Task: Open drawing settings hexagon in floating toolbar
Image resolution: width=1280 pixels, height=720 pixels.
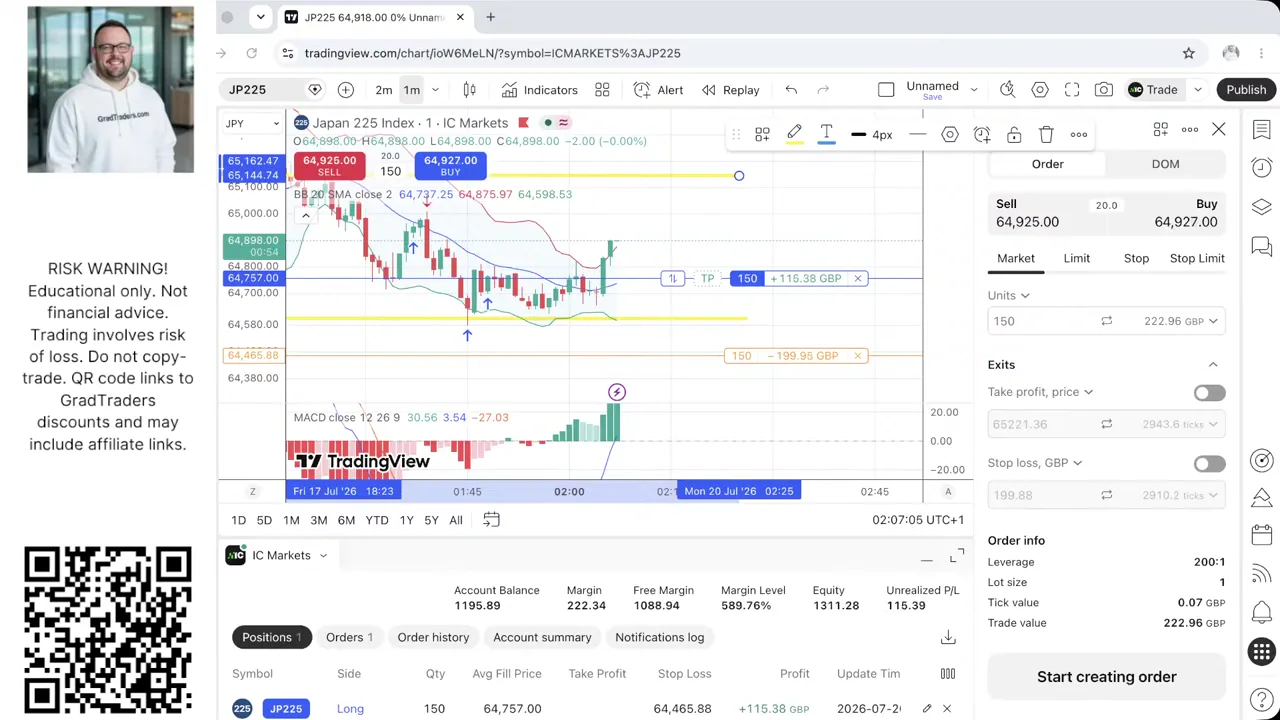Action: click(950, 134)
